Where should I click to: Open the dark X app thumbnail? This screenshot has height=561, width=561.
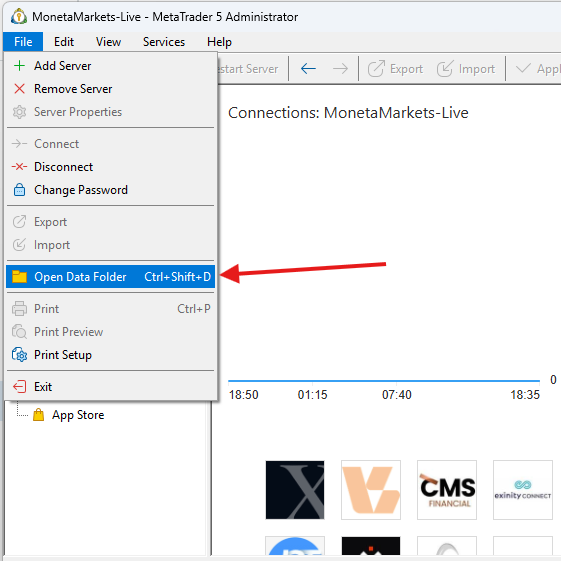click(295, 490)
